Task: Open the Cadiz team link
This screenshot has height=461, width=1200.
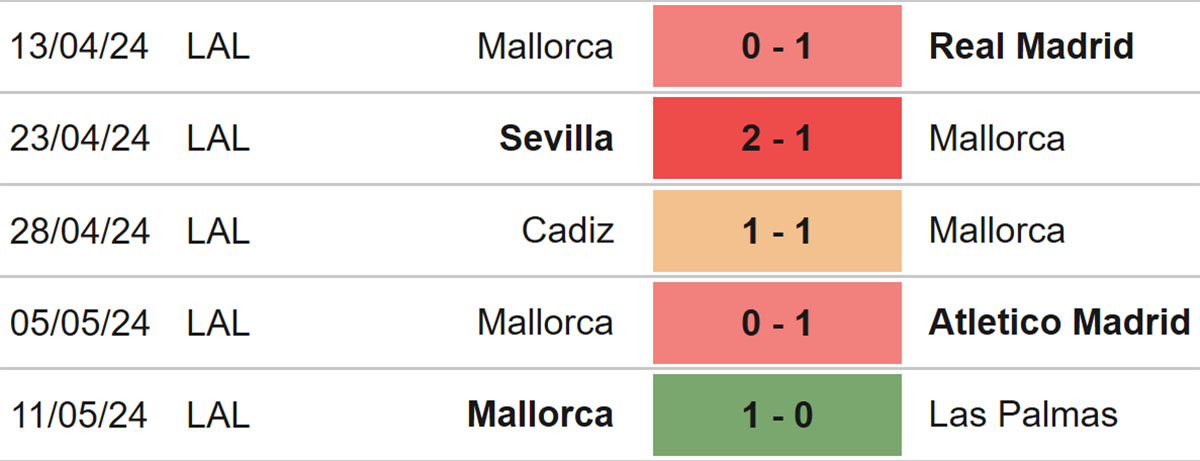Action: coord(568,231)
